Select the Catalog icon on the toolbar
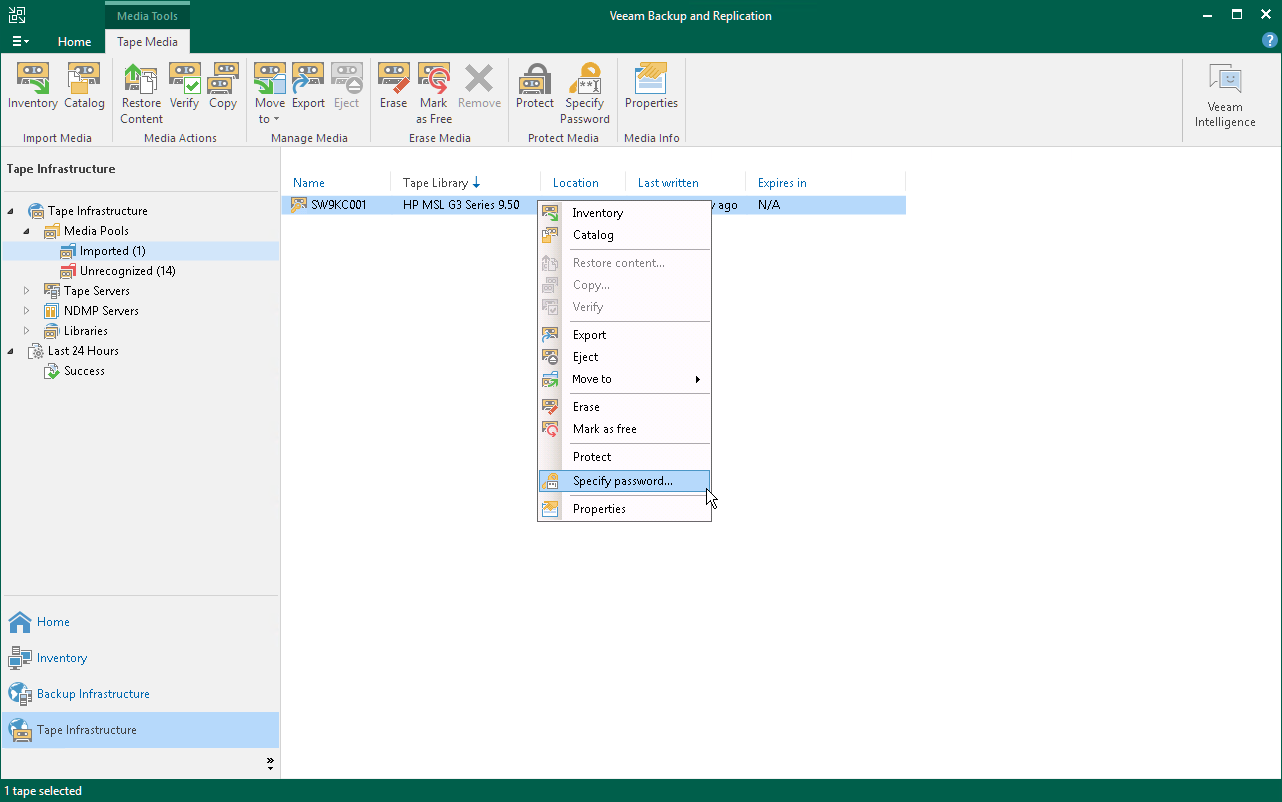This screenshot has height=802, width=1282. click(x=84, y=85)
